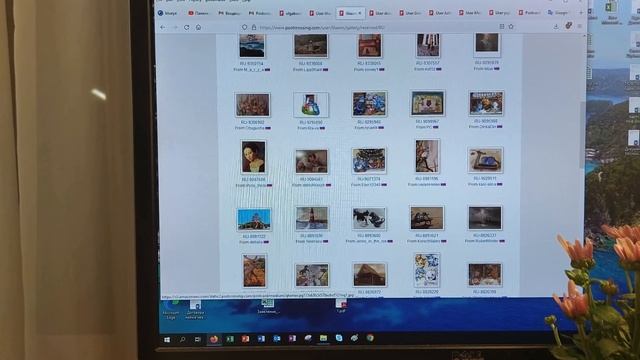Launch OneNote from the taskbar
The image size is (640, 360).
[x=292, y=338]
